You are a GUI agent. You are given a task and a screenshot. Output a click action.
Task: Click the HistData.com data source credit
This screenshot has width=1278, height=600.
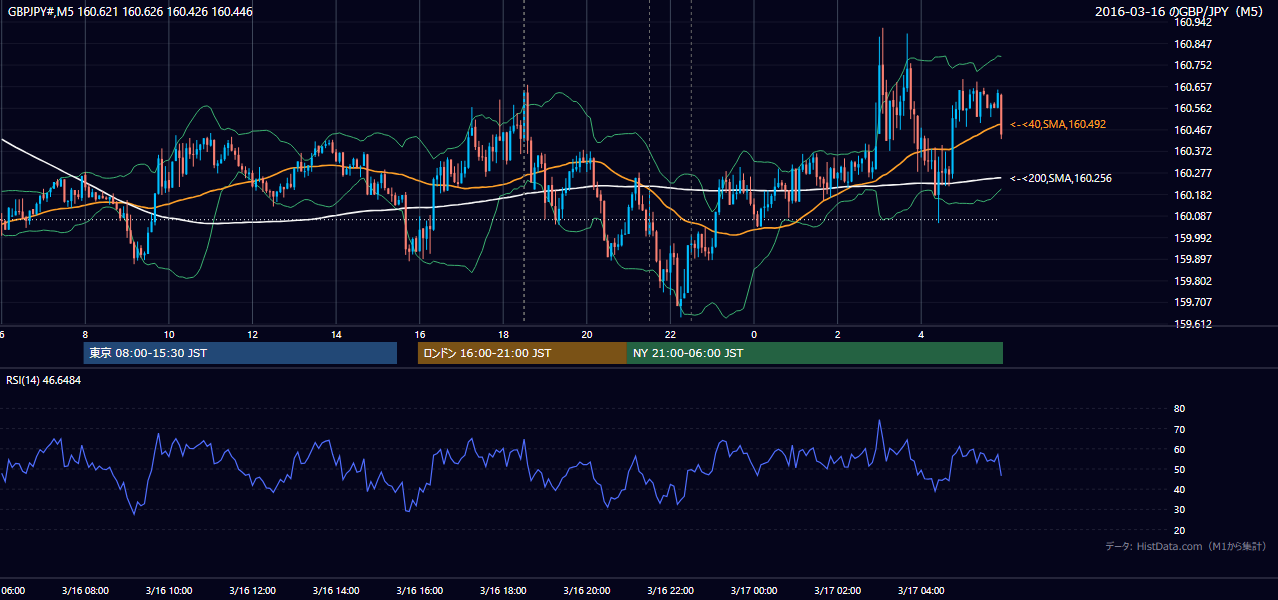pos(1186,546)
